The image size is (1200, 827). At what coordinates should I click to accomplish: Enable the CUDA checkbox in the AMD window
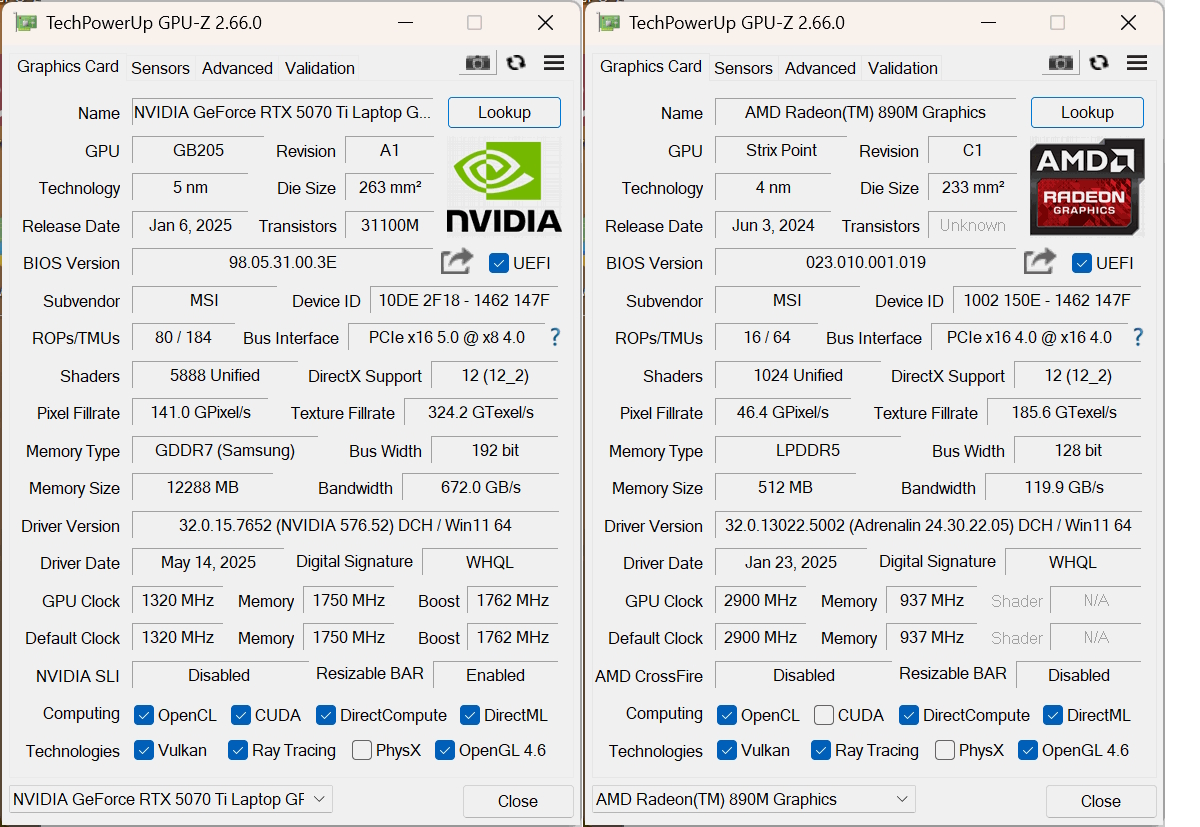tap(824, 715)
